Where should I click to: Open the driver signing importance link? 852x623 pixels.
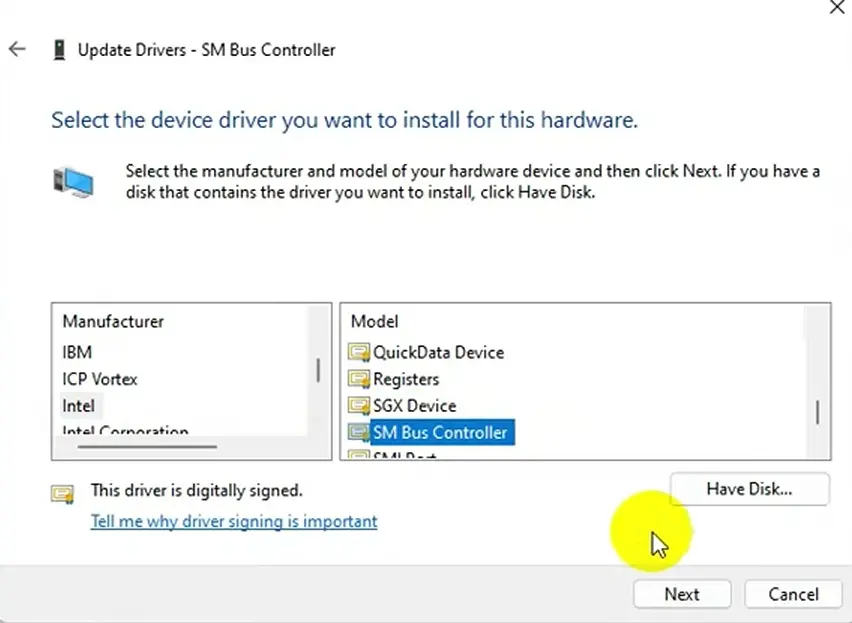coord(234,521)
